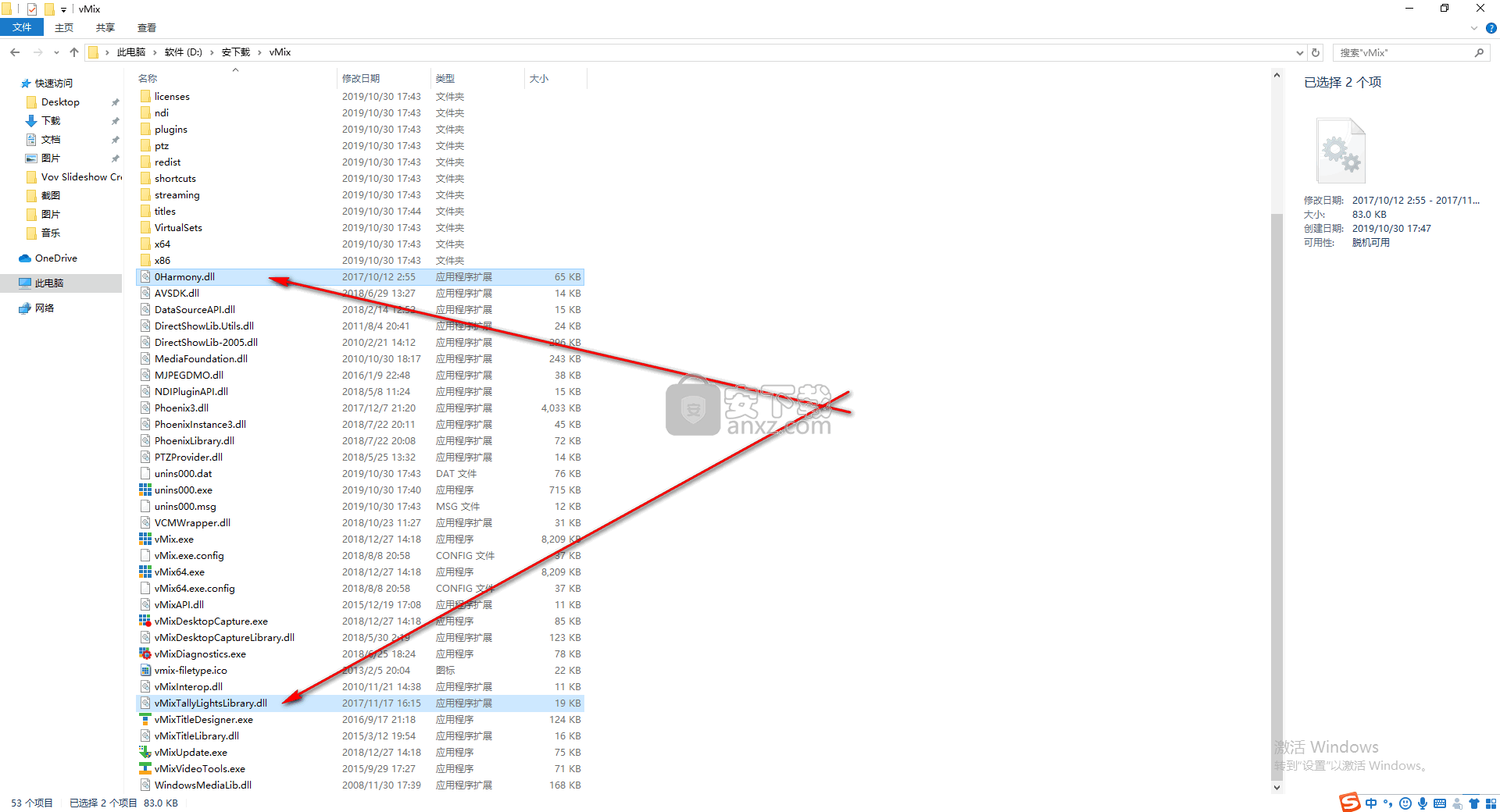
Task: Click the file list scrollbar down arrow
Action: 1277,787
